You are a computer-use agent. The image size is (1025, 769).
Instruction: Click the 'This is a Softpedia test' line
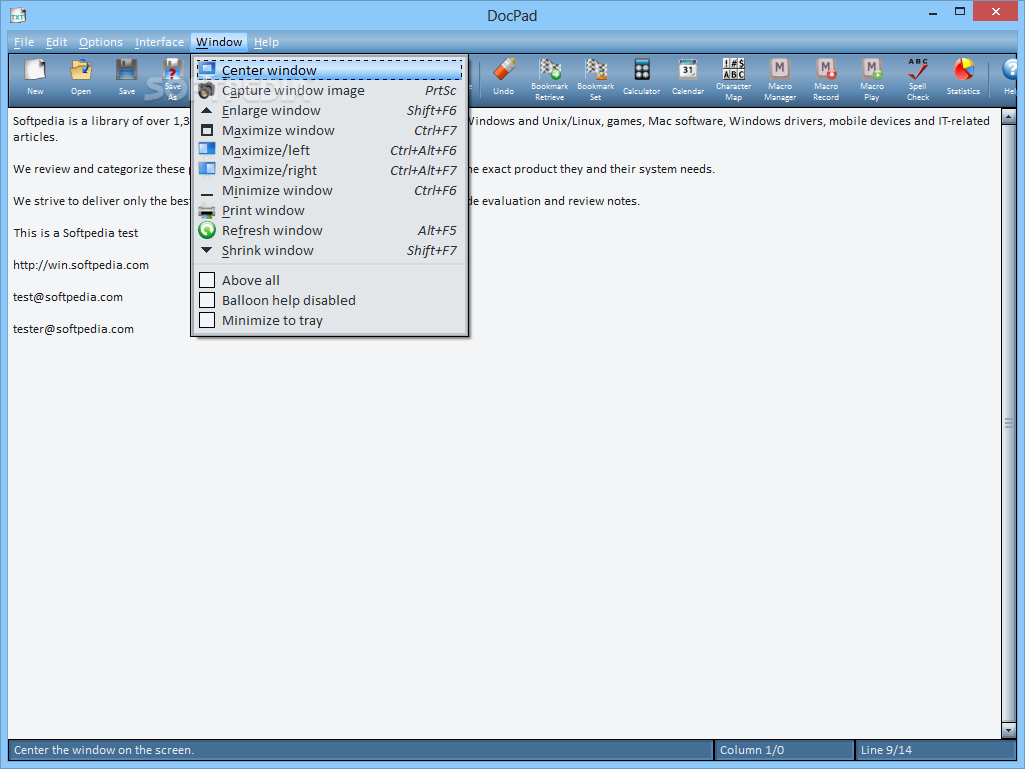[76, 233]
